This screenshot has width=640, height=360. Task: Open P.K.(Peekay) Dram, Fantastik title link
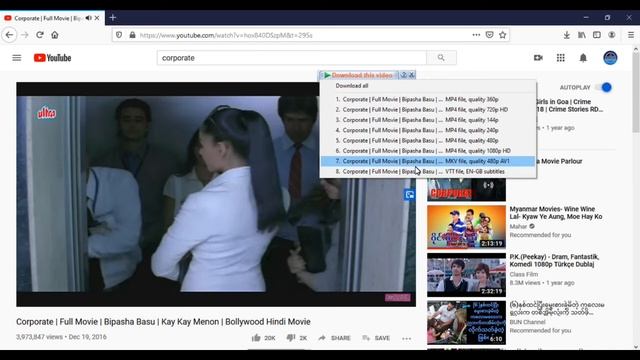click(554, 260)
